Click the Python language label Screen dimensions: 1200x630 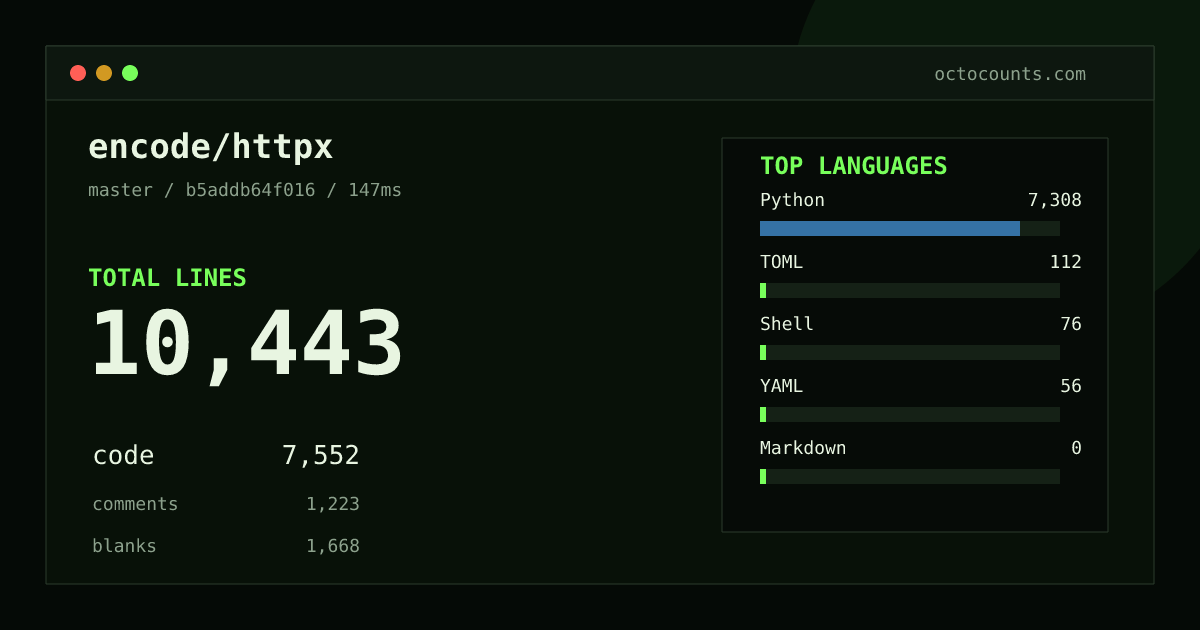(x=792, y=200)
